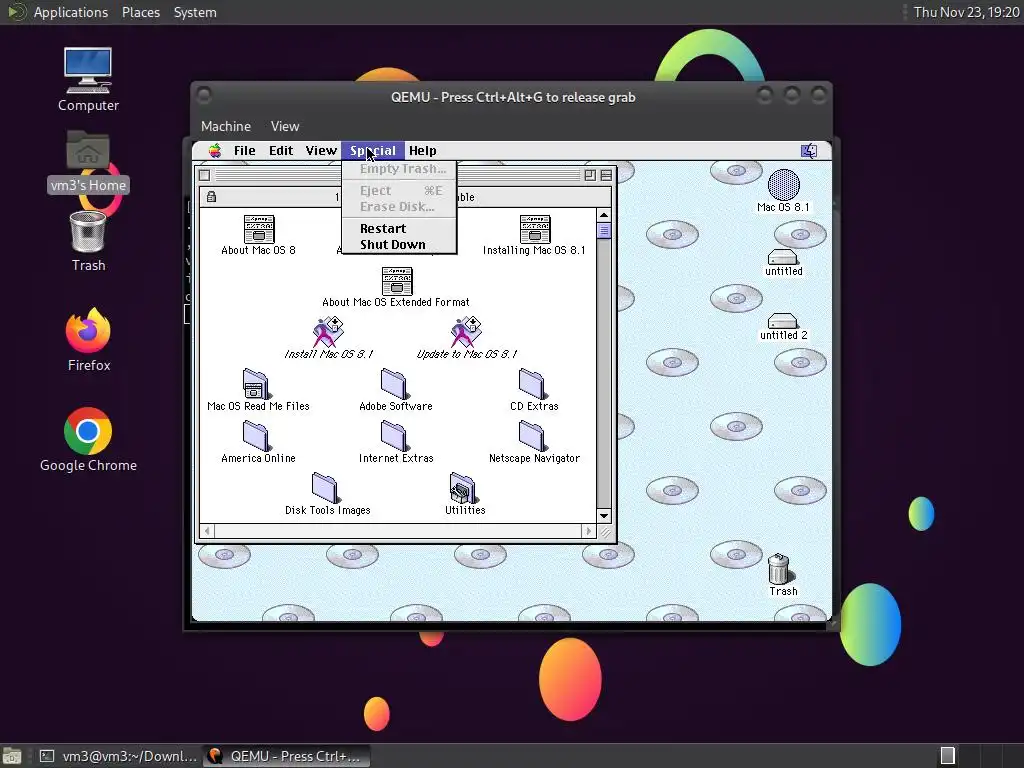1024x768 pixels.
Task: Select the untitled 2 disk icon
Action: click(x=782, y=321)
